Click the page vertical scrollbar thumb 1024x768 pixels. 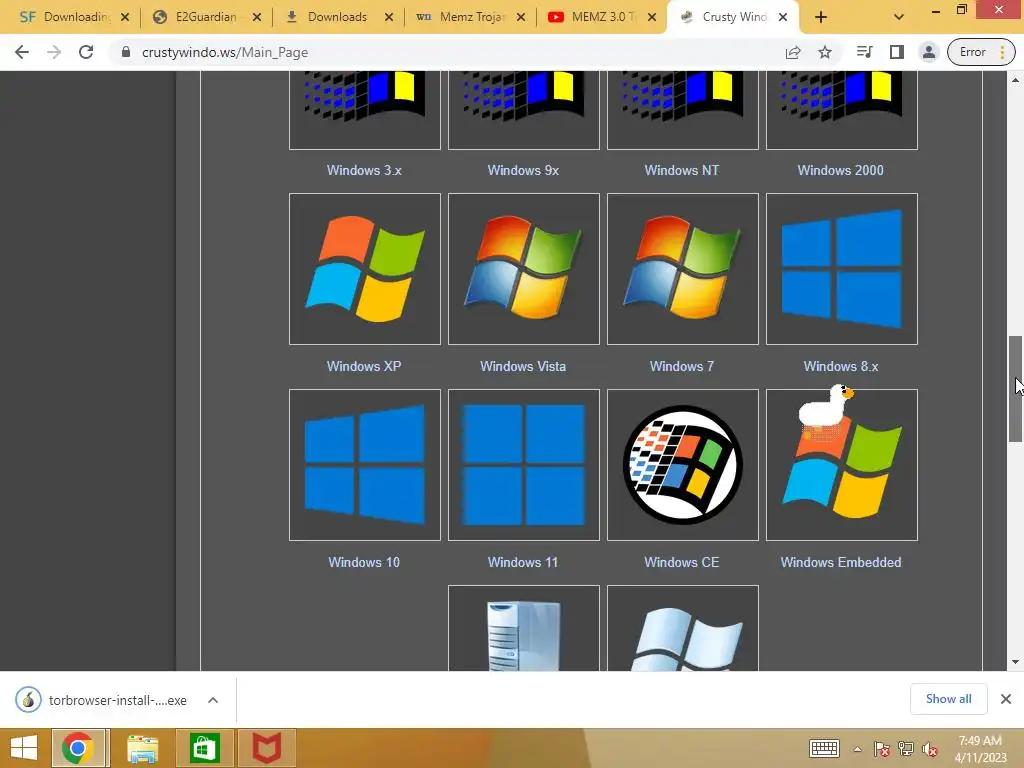pyautogui.click(x=1015, y=389)
